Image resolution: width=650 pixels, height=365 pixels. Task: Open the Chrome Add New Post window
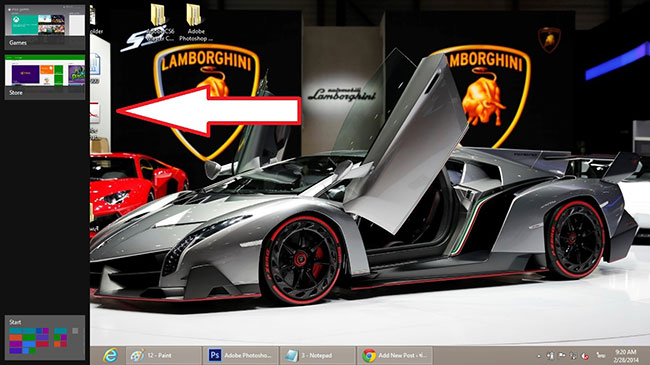coord(395,355)
